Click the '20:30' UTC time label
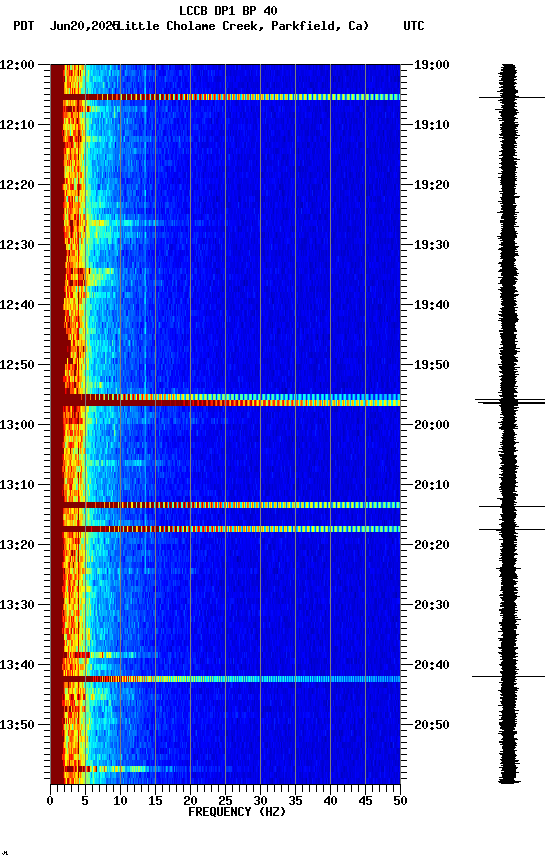The height and width of the screenshot is (864, 552). 432,605
